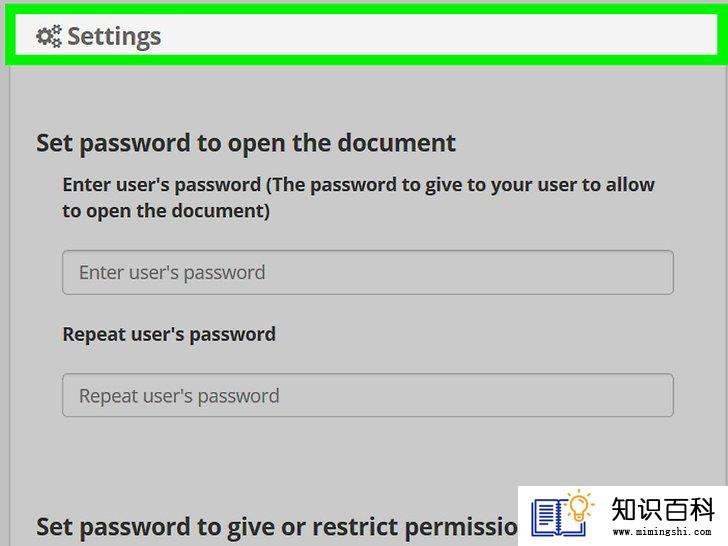Open the Settings panel header title
Viewport: 728px width, 546px height.
pyautogui.click(x=98, y=36)
